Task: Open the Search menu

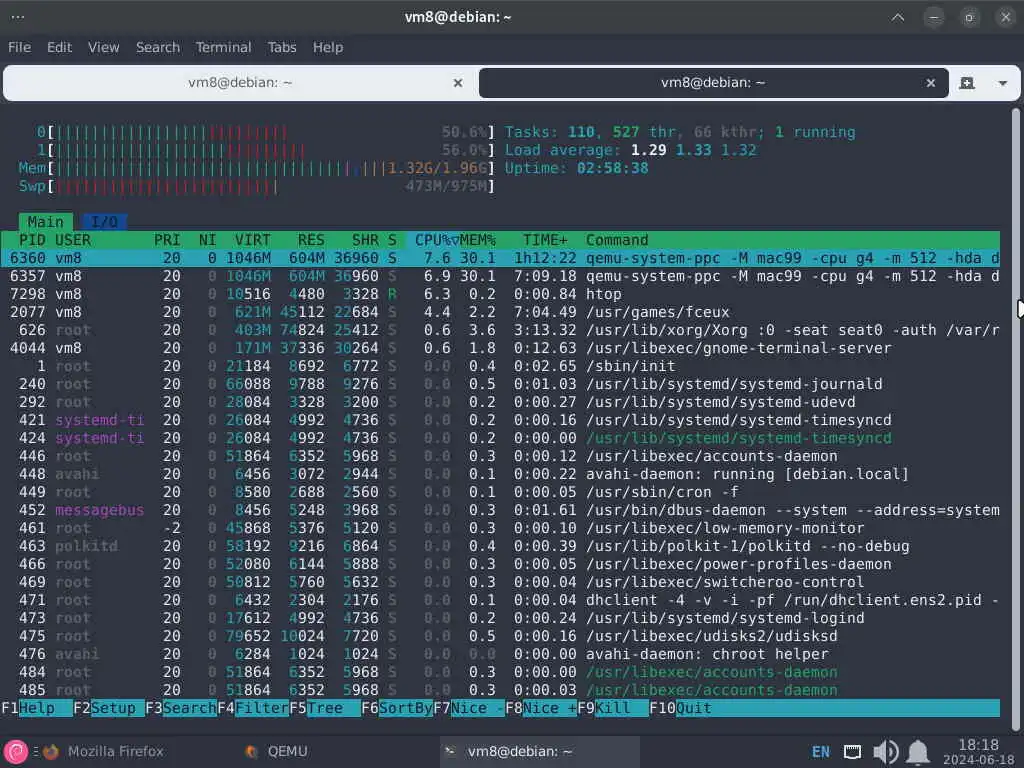Action: pyautogui.click(x=158, y=47)
